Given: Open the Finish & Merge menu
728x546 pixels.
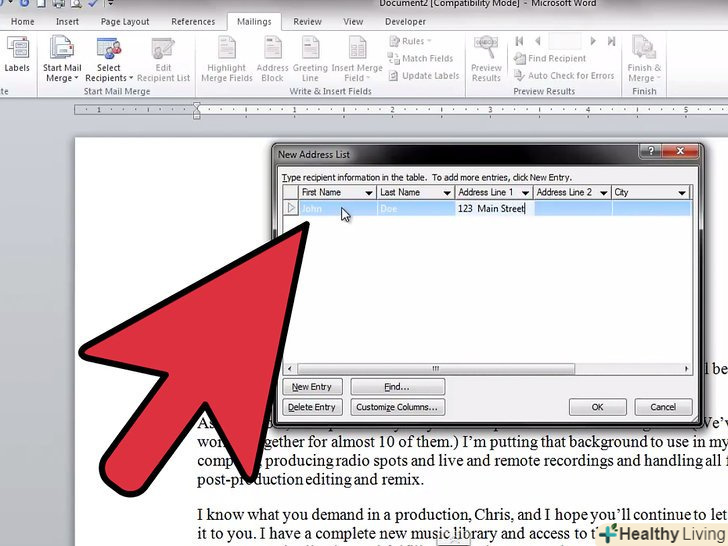Looking at the screenshot, I should (644, 59).
